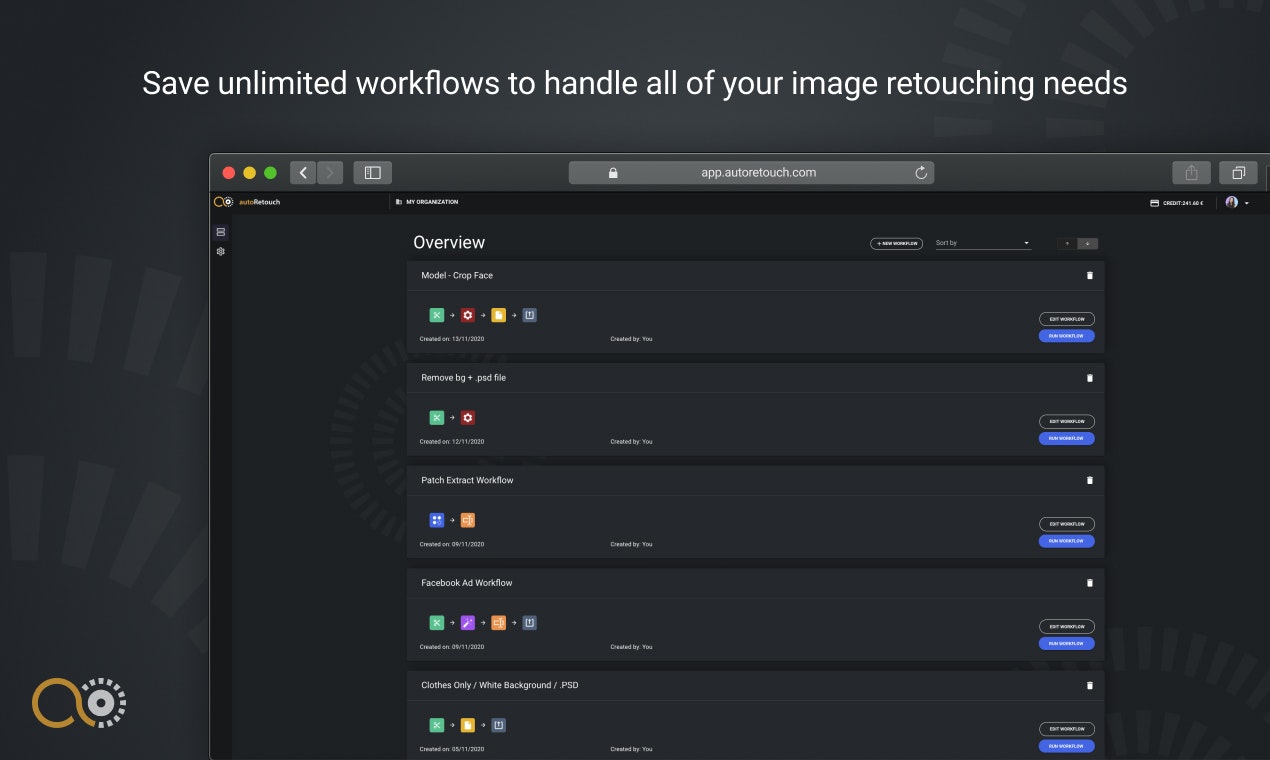
Task: Click the red gear processing step in Remove bg workflow
Action: click(x=467, y=417)
